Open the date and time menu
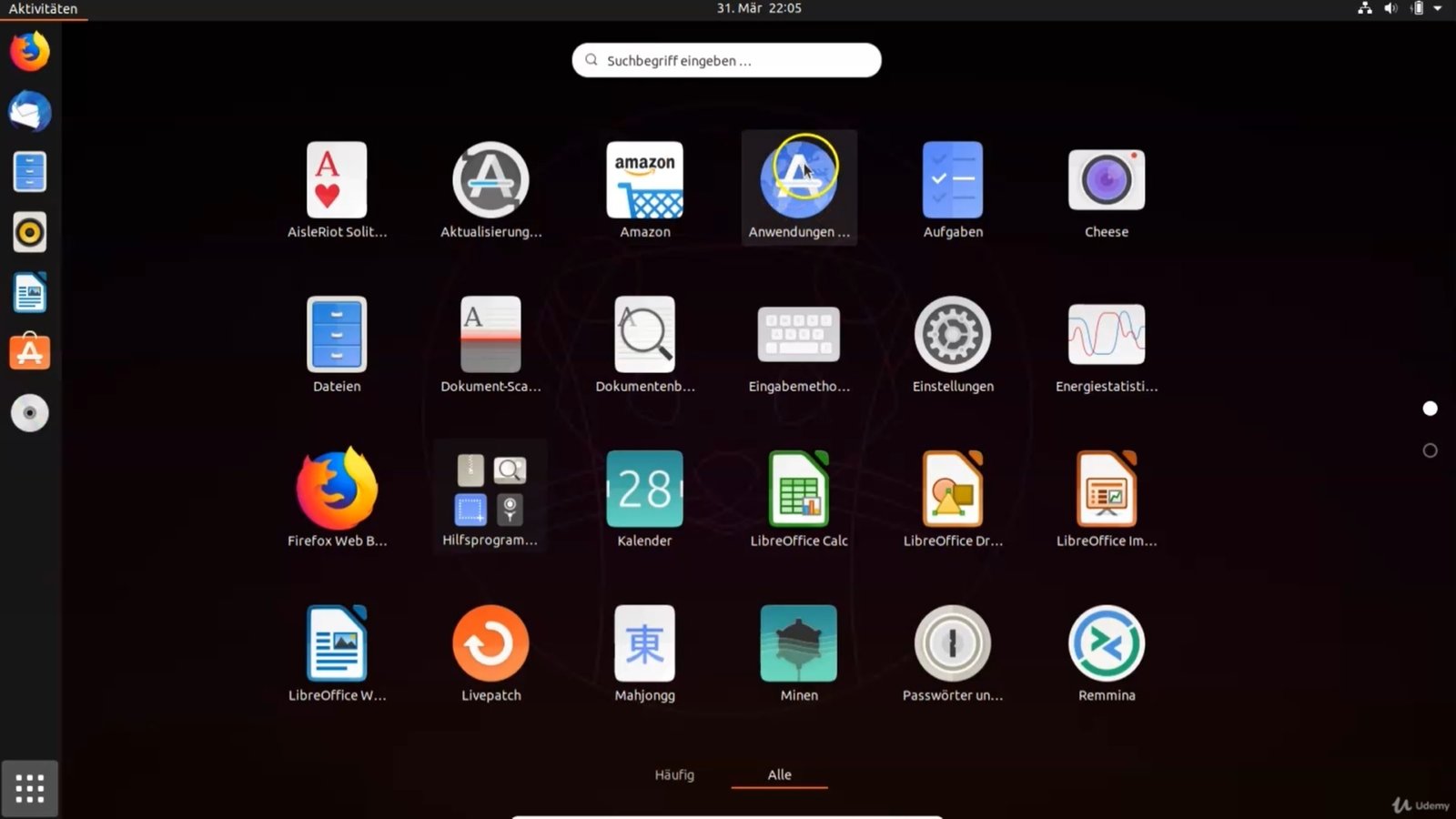 (x=758, y=8)
